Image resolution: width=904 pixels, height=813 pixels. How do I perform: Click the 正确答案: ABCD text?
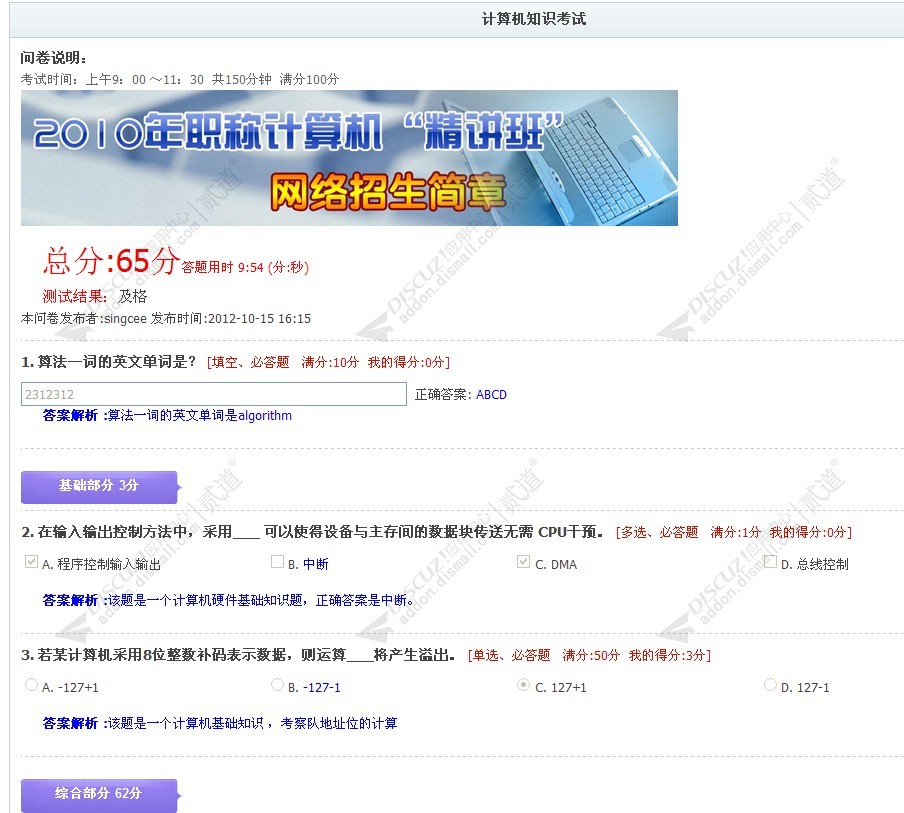click(x=461, y=395)
